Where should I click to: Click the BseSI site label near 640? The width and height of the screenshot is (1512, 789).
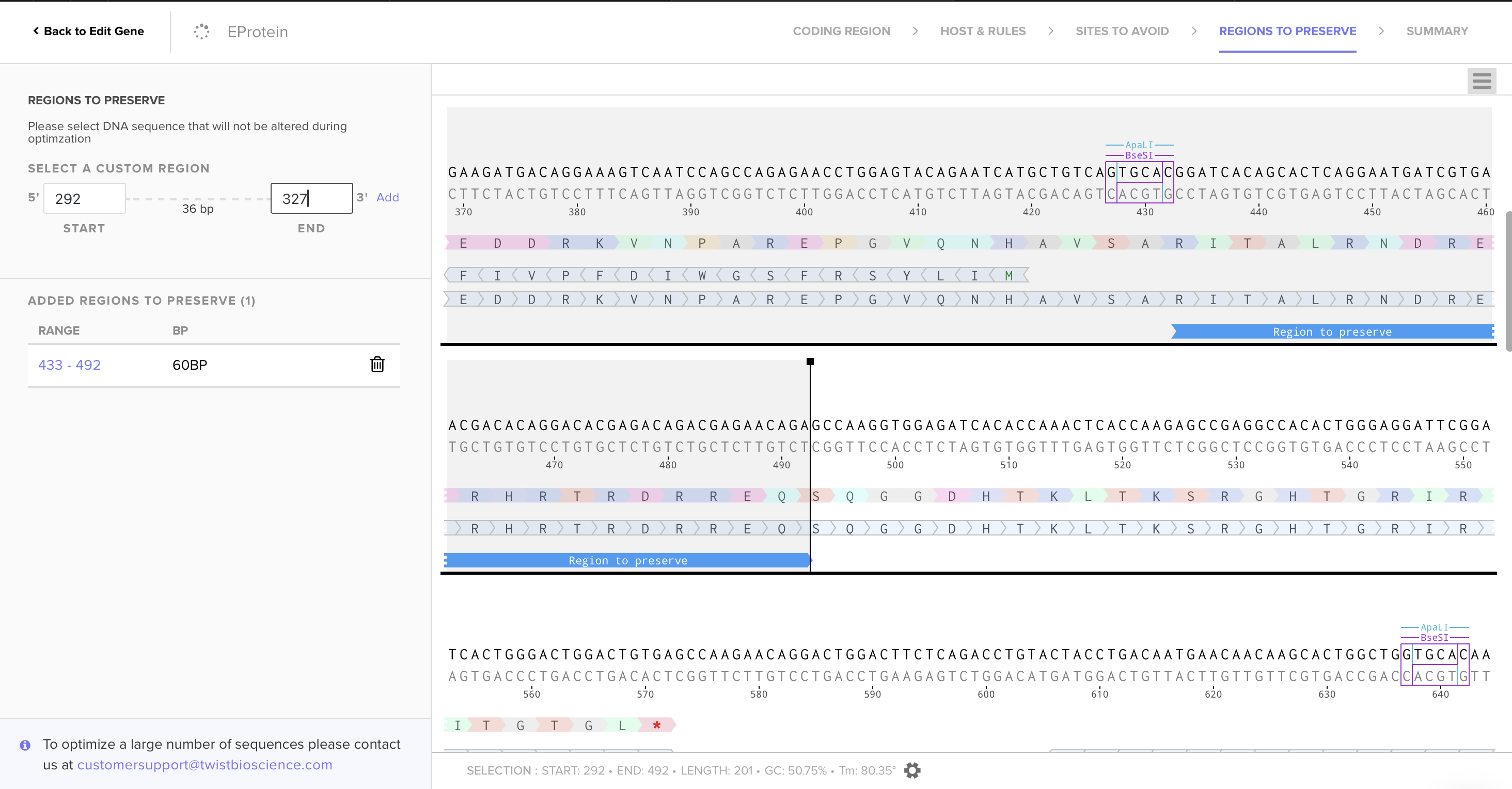point(1434,638)
